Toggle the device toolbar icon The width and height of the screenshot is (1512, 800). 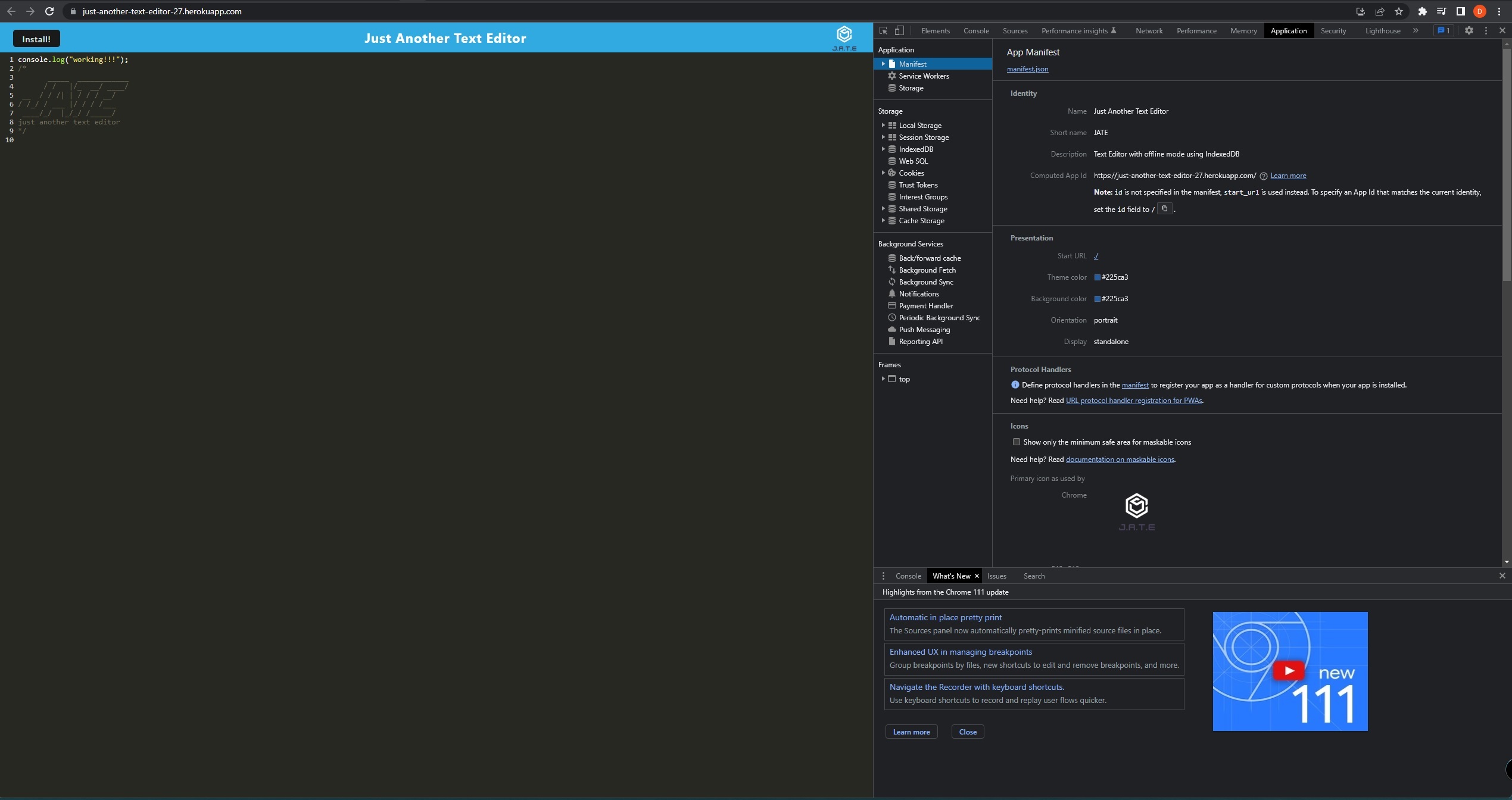coord(900,30)
